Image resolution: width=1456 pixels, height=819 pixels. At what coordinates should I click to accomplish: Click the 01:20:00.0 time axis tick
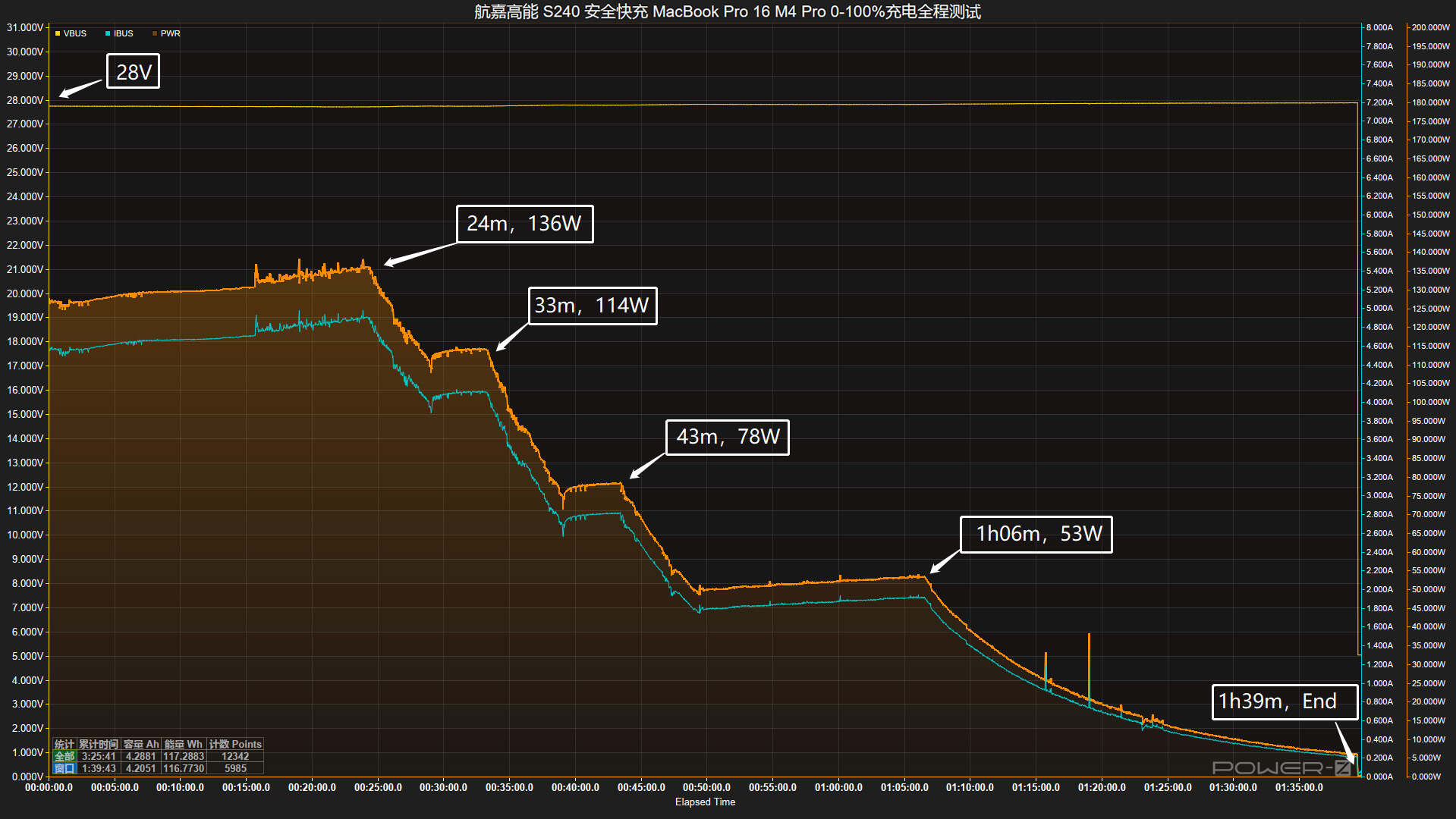[1102, 788]
